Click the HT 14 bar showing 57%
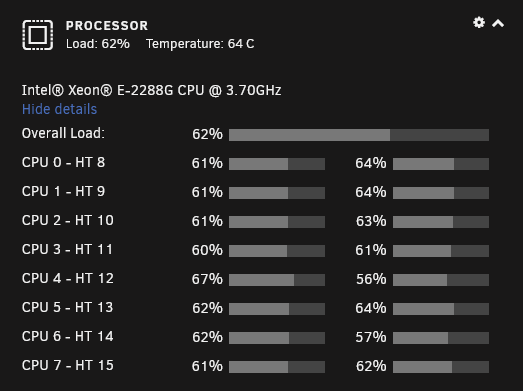Image resolution: width=523 pixels, height=391 pixels. (x=441, y=338)
